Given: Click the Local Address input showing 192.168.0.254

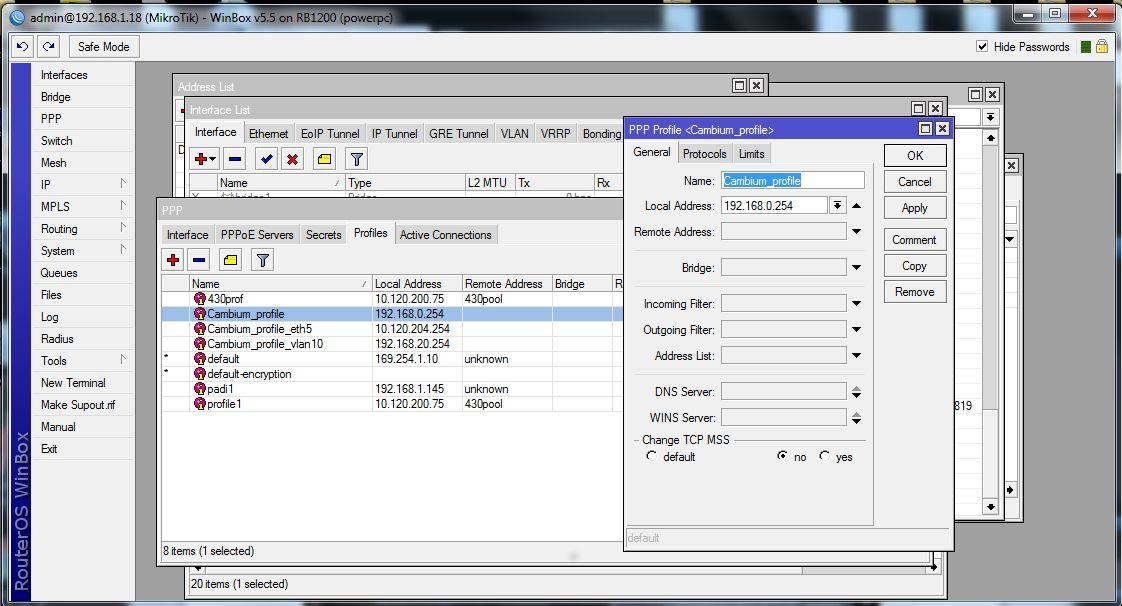Looking at the screenshot, I should click(774, 205).
